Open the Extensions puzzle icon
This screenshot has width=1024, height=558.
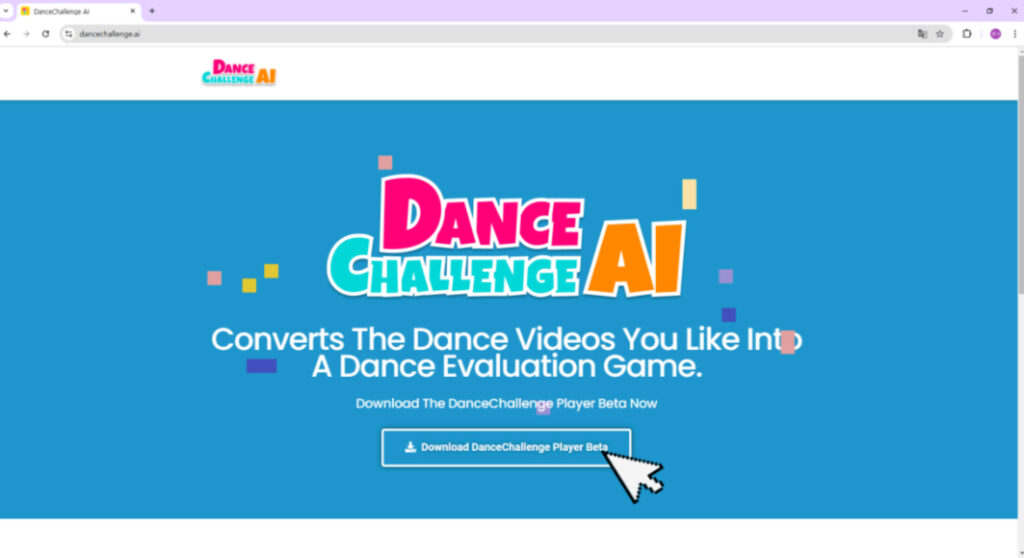(967, 34)
